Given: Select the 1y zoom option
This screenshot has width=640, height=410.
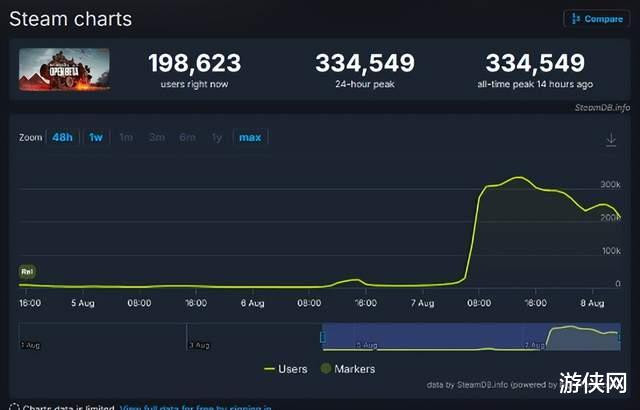Looking at the screenshot, I should (217, 137).
